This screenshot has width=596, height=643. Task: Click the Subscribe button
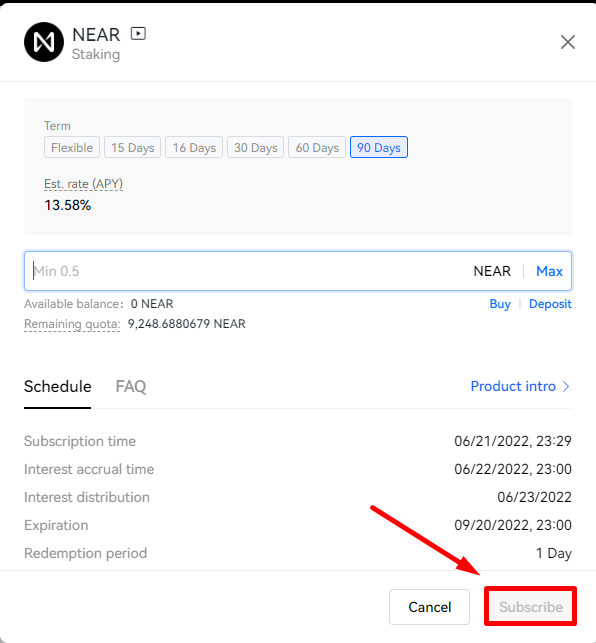point(531,607)
